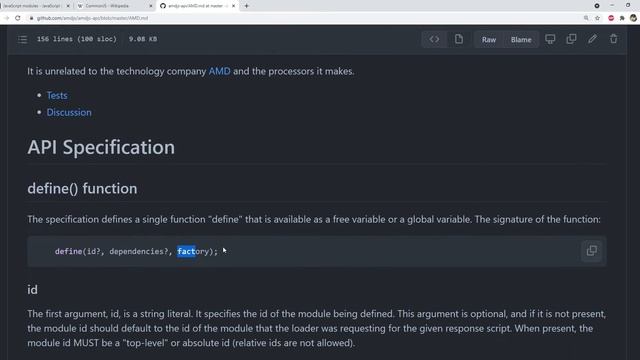The image size is (640, 360).
Task: Click the 9.08 KB file size
Action: point(143,39)
